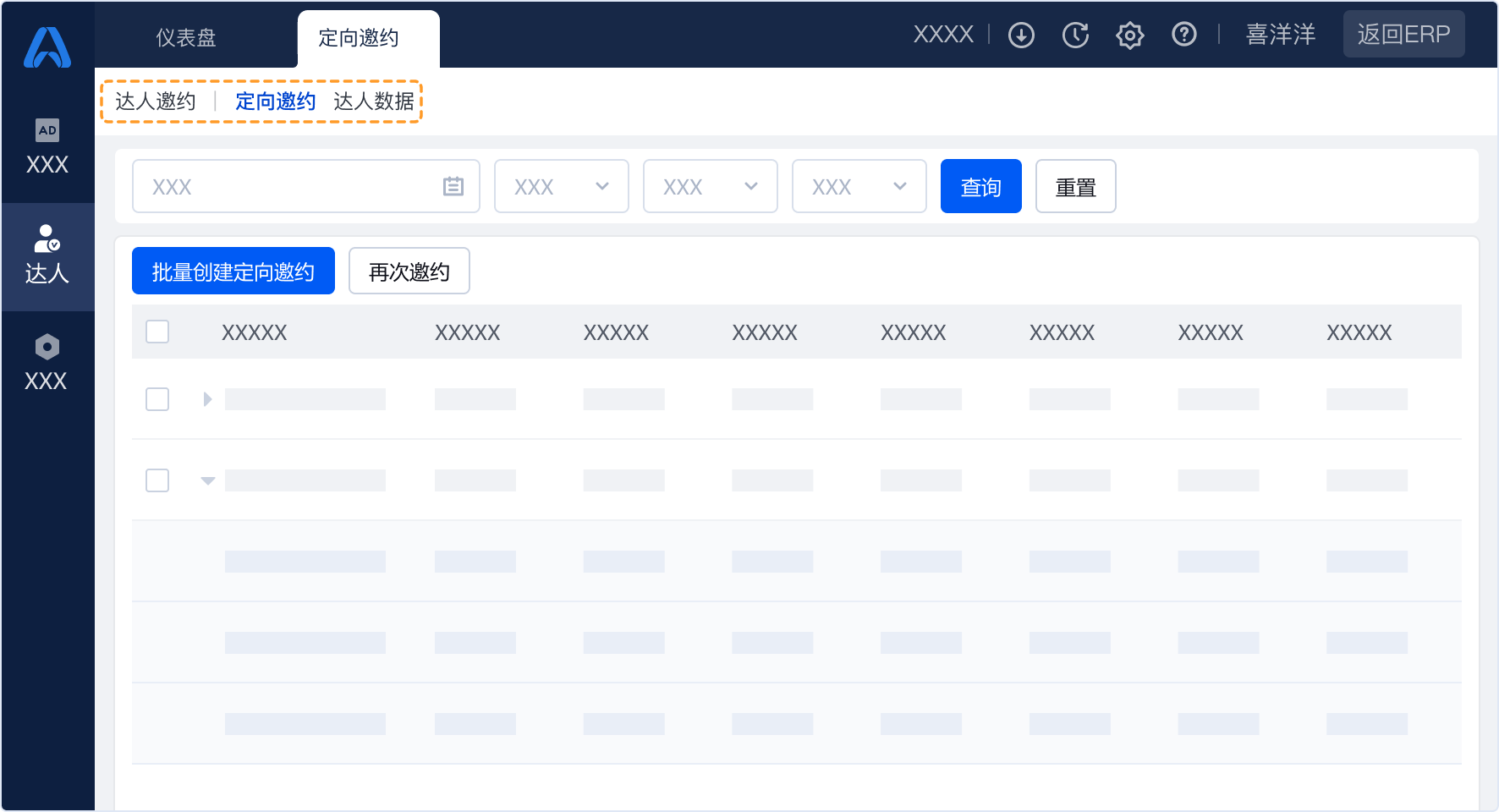Check the first row's checkbox
The width and height of the screenshot is (1499, 812).
click(157, 399)
